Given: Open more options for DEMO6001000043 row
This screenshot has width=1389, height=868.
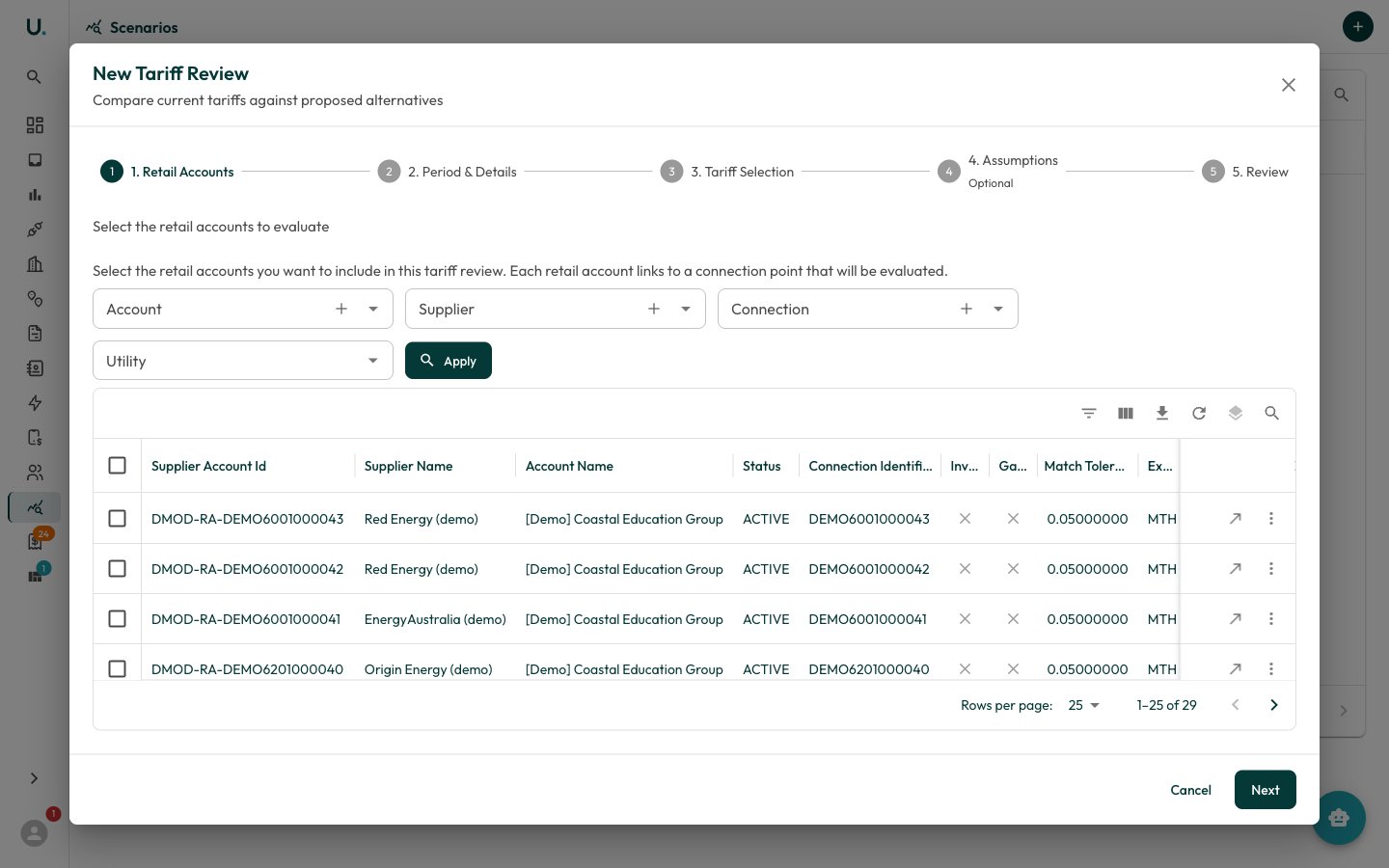Looking at the screenshot, I should pyautogui.click(x=1271, y=519).
